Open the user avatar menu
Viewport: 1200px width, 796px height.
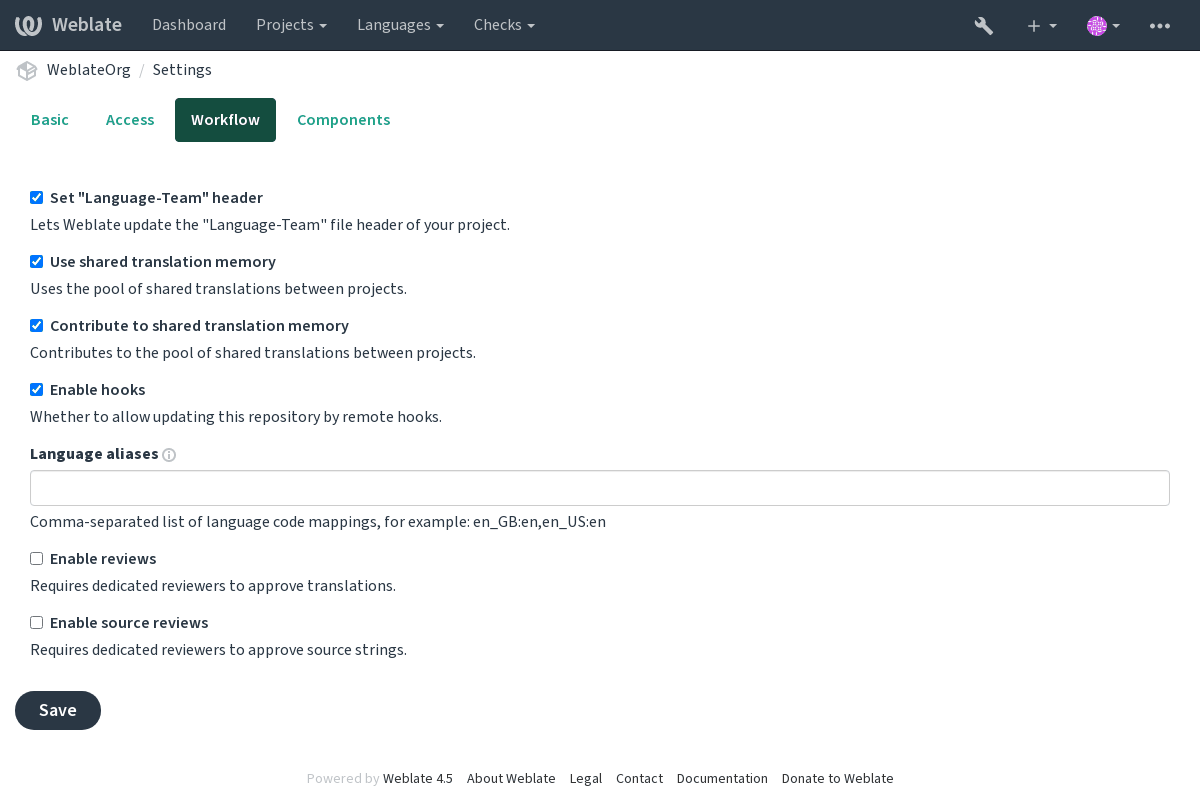[x=1103, y=25]
